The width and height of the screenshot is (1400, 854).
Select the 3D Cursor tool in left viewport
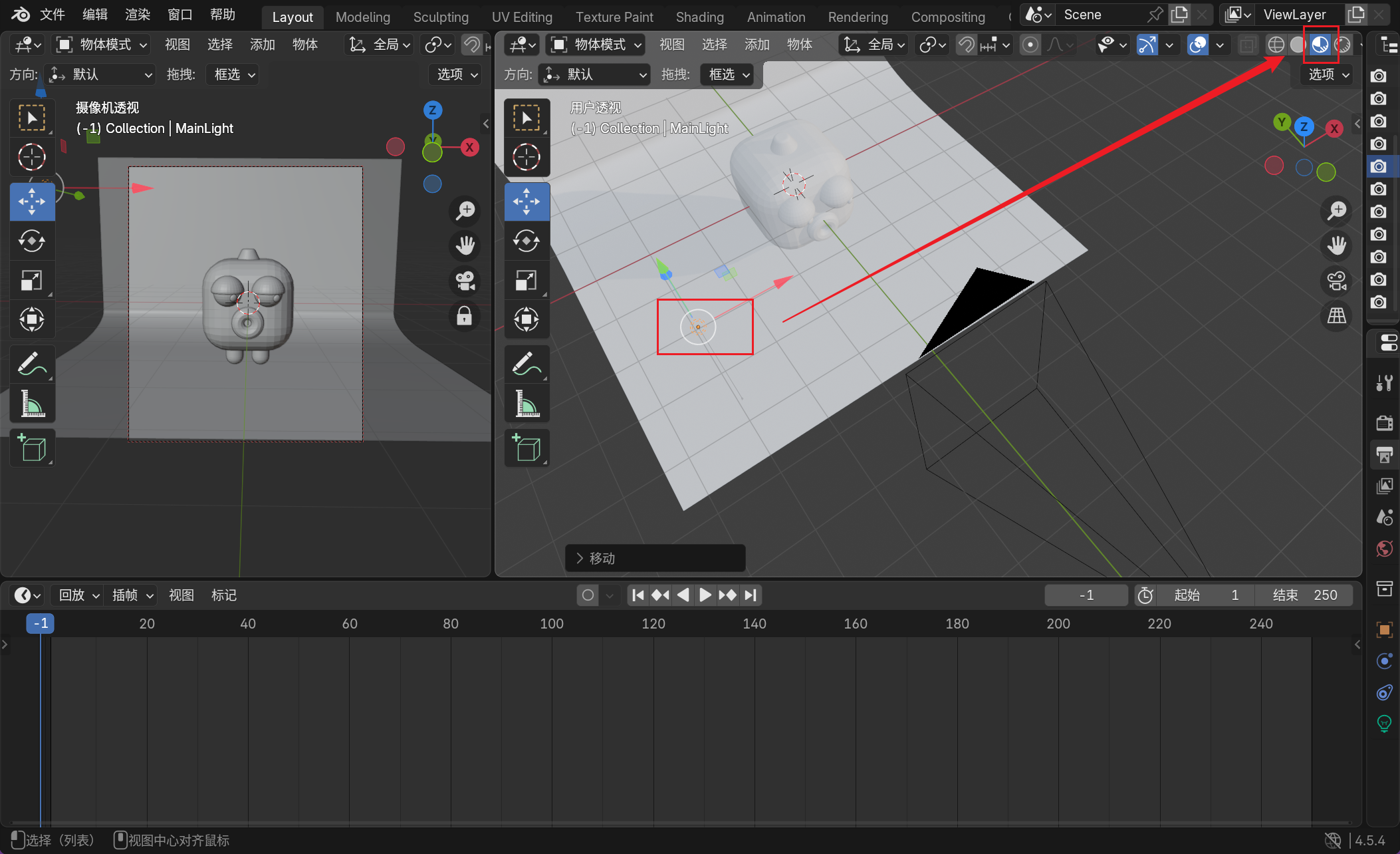pyautogui.click(x=32, y=157)
